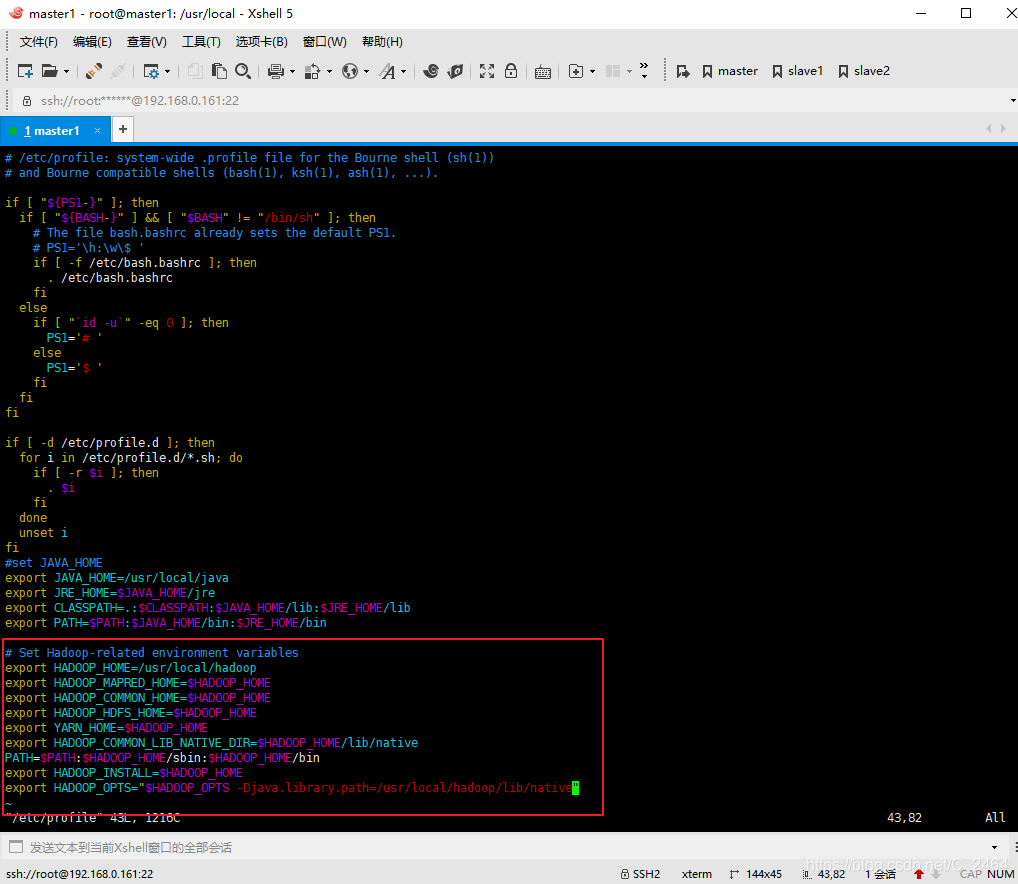Launch the slave1 session button

click(797, 71)
